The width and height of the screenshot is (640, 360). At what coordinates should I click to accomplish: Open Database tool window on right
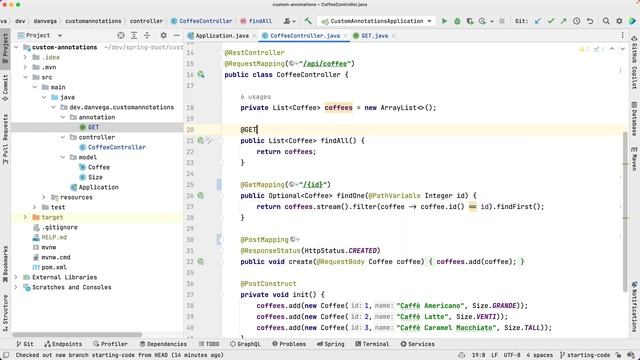(634, 118)
